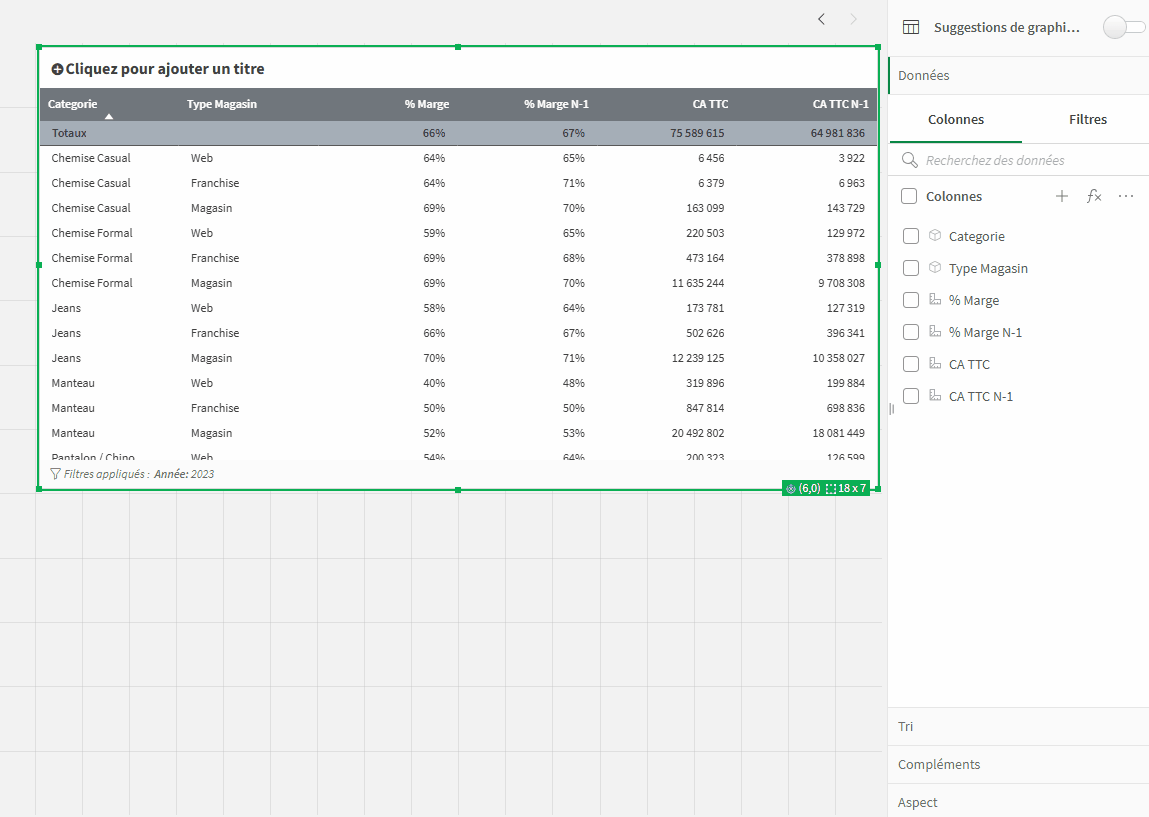The width and height of the screenshot is (1149, 817).
Task: Click the value 20 492 802
Action: 698,433
